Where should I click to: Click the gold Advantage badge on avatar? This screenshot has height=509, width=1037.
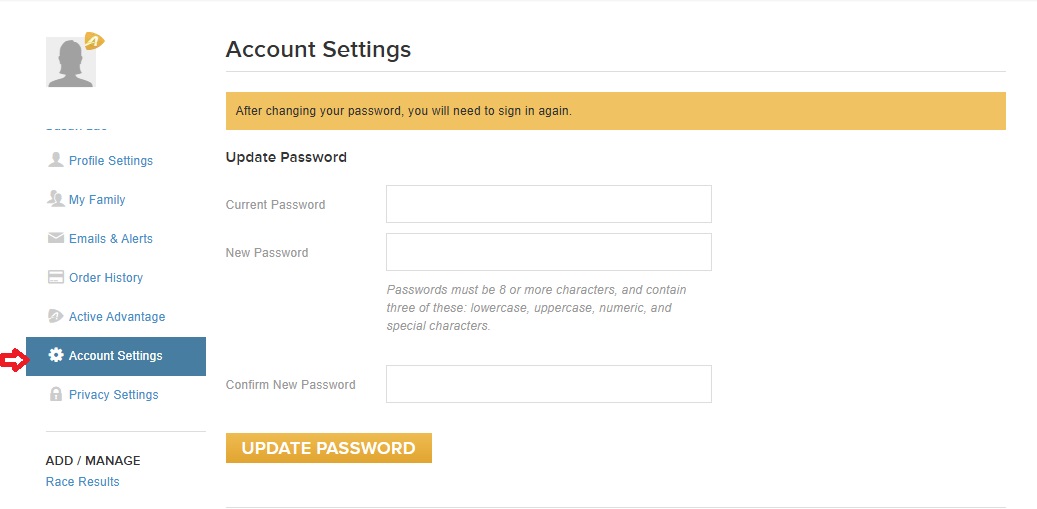pos(95,42)
